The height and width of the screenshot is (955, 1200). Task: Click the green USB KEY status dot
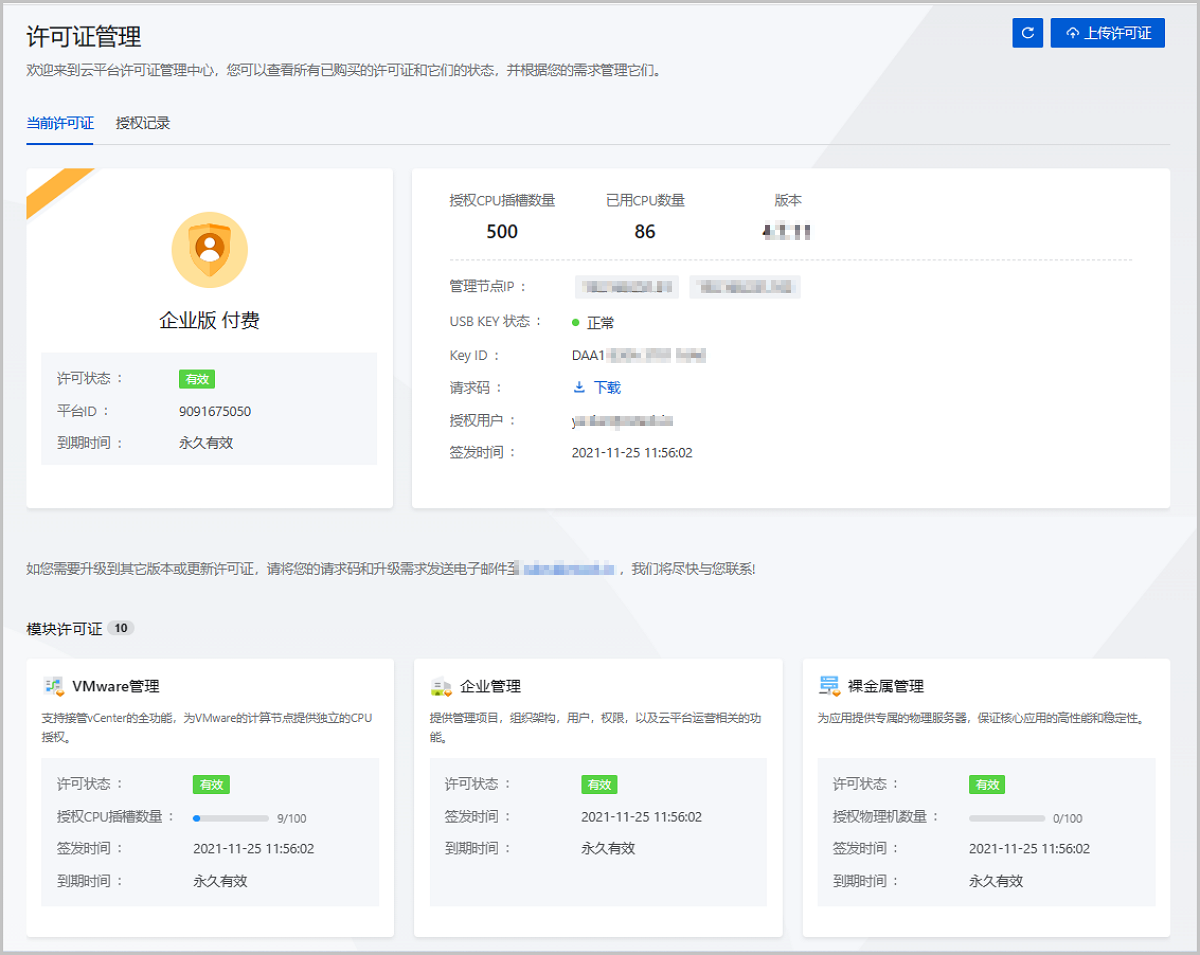tap(576, 323)
